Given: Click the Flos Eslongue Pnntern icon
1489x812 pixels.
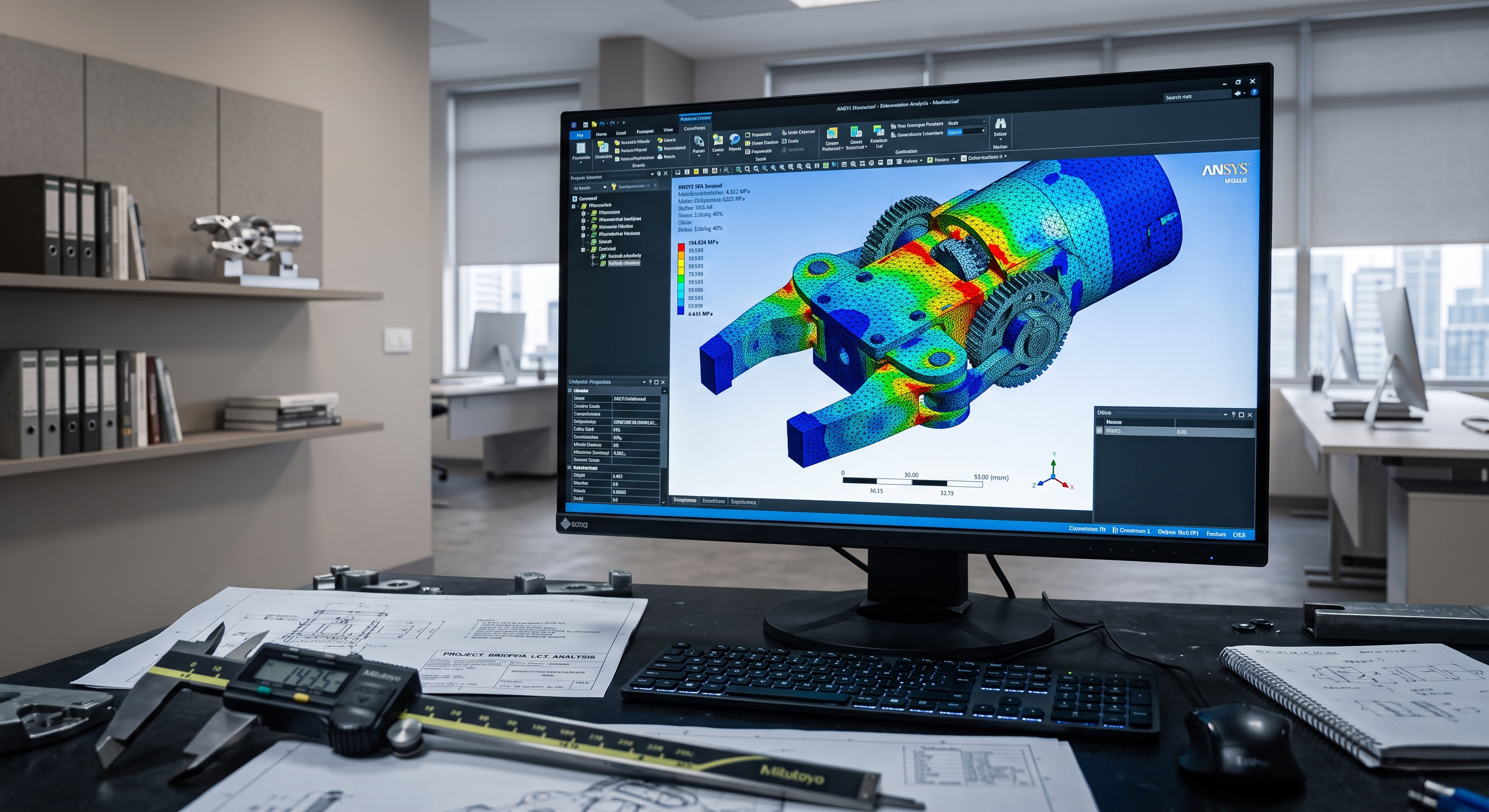Looking at the screenshot, I should tap(894, 126).
